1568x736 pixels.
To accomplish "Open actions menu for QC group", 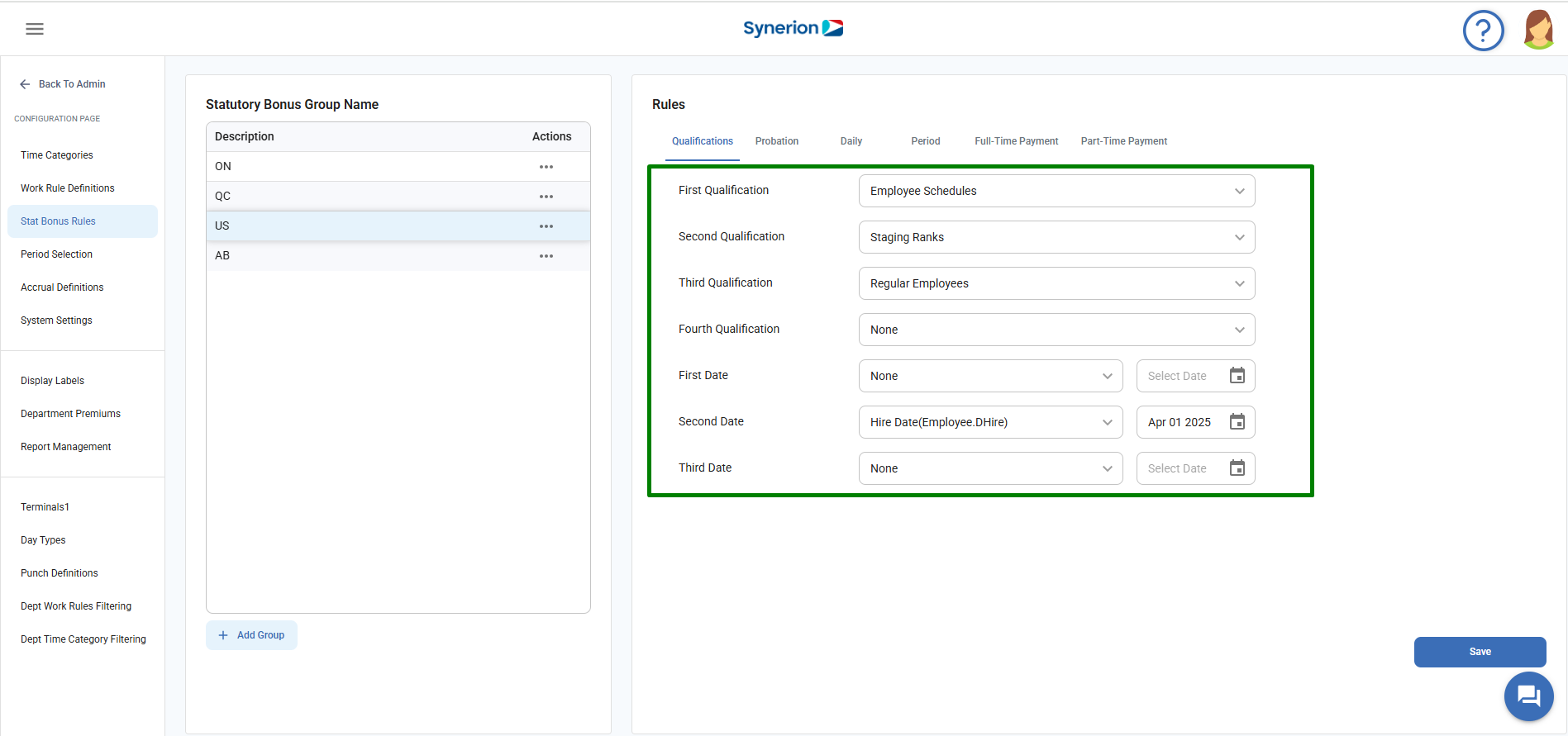I will pos(546,197).
